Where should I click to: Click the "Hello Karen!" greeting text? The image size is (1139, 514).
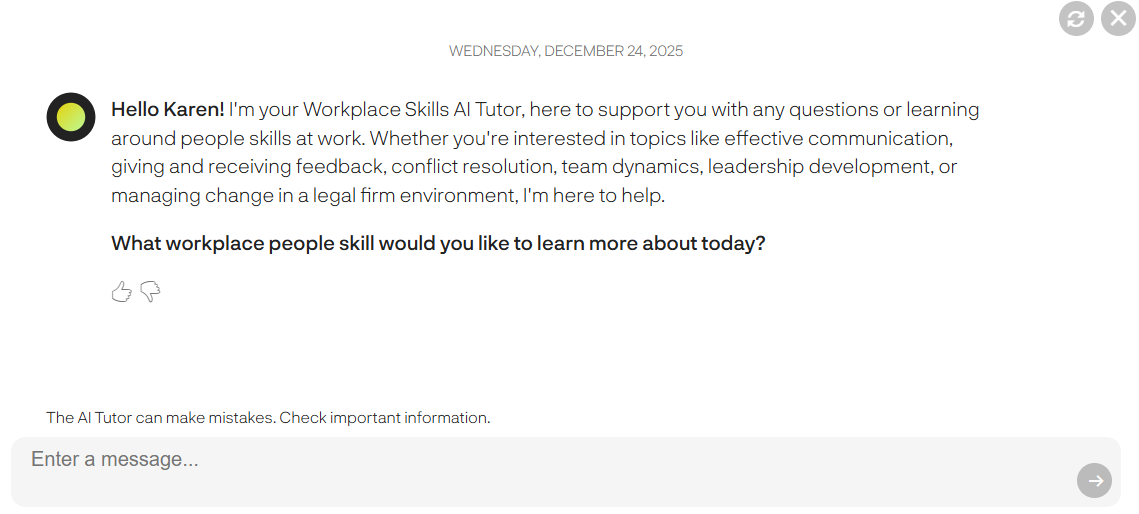168,109
